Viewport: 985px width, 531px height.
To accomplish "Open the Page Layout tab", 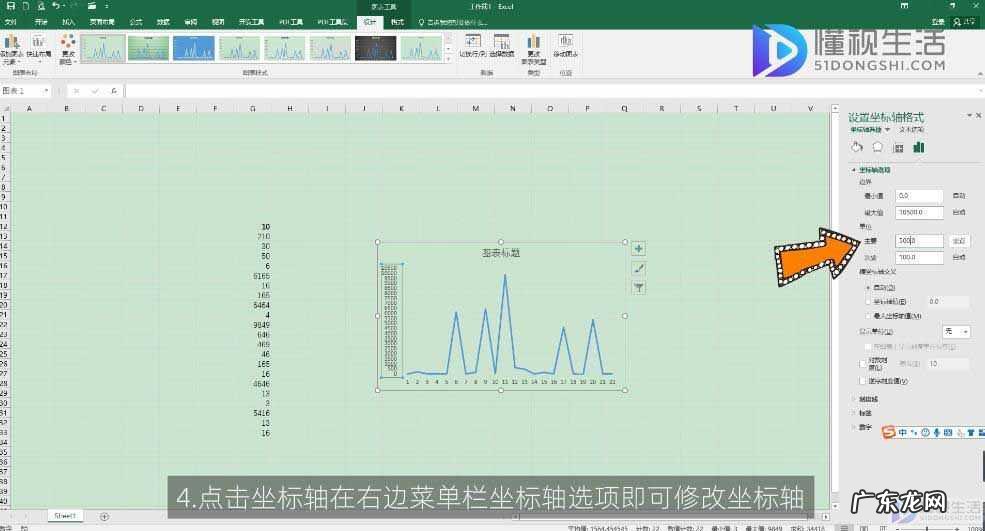I will pos(102,22).
